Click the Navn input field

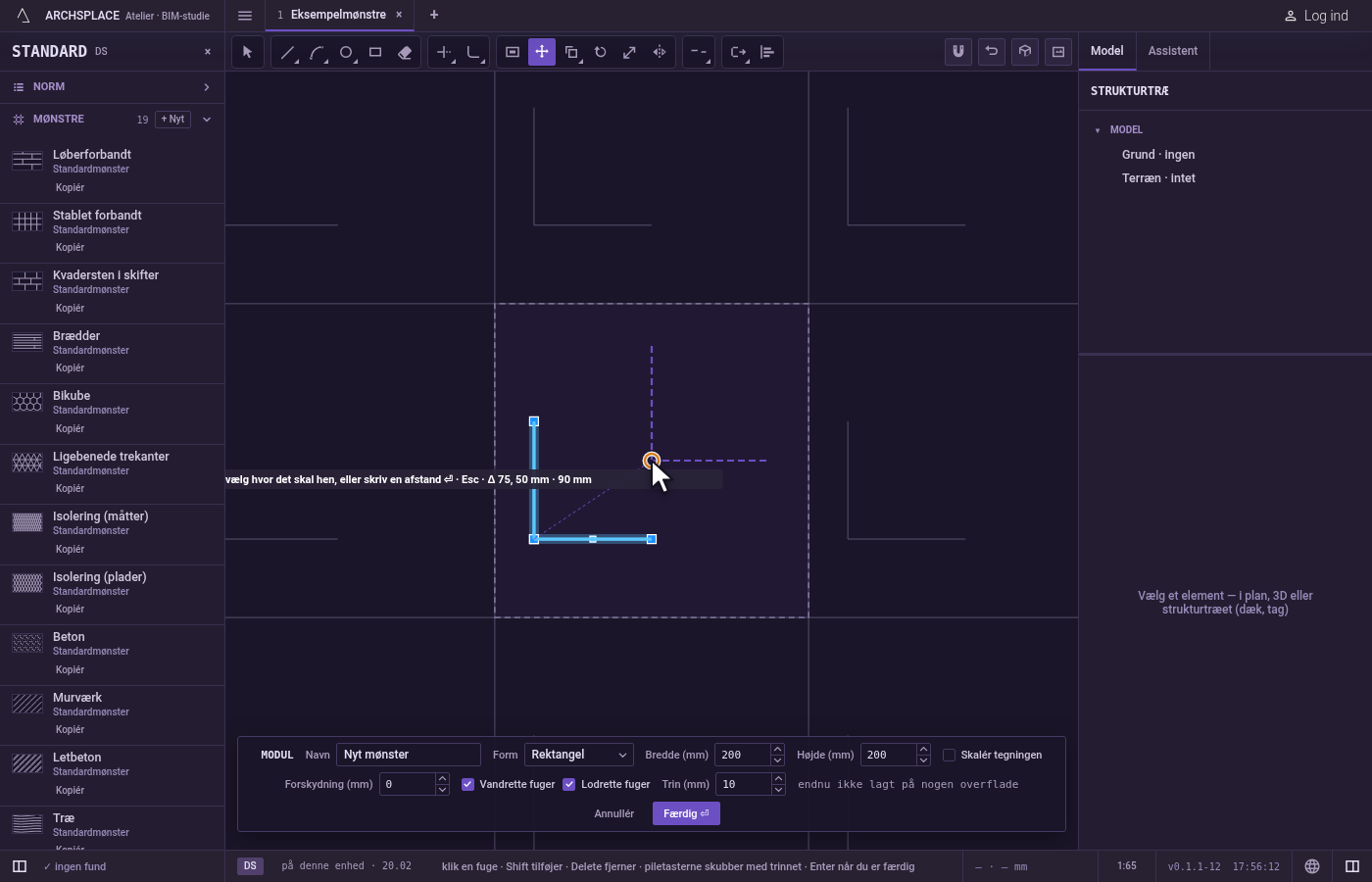(409, 755)
